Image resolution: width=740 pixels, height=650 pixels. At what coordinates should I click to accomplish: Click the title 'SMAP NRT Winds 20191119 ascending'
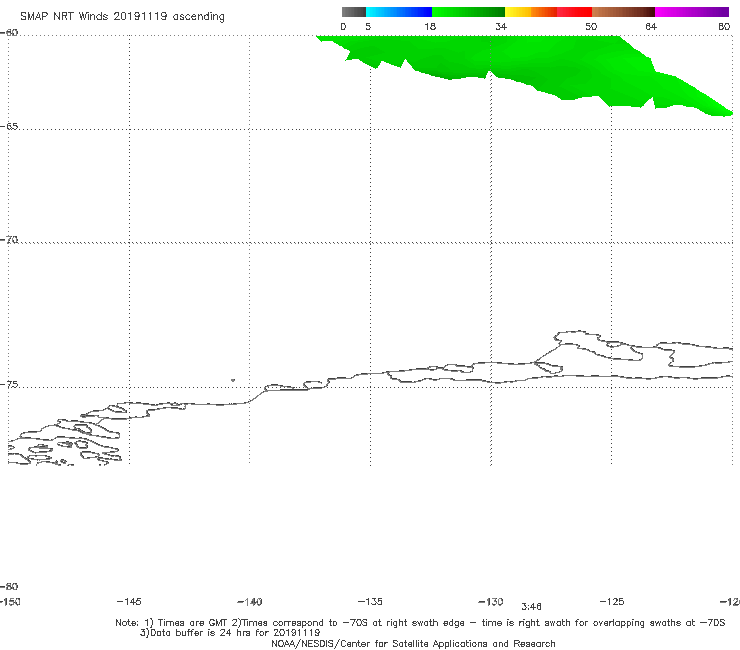(122, 16)
